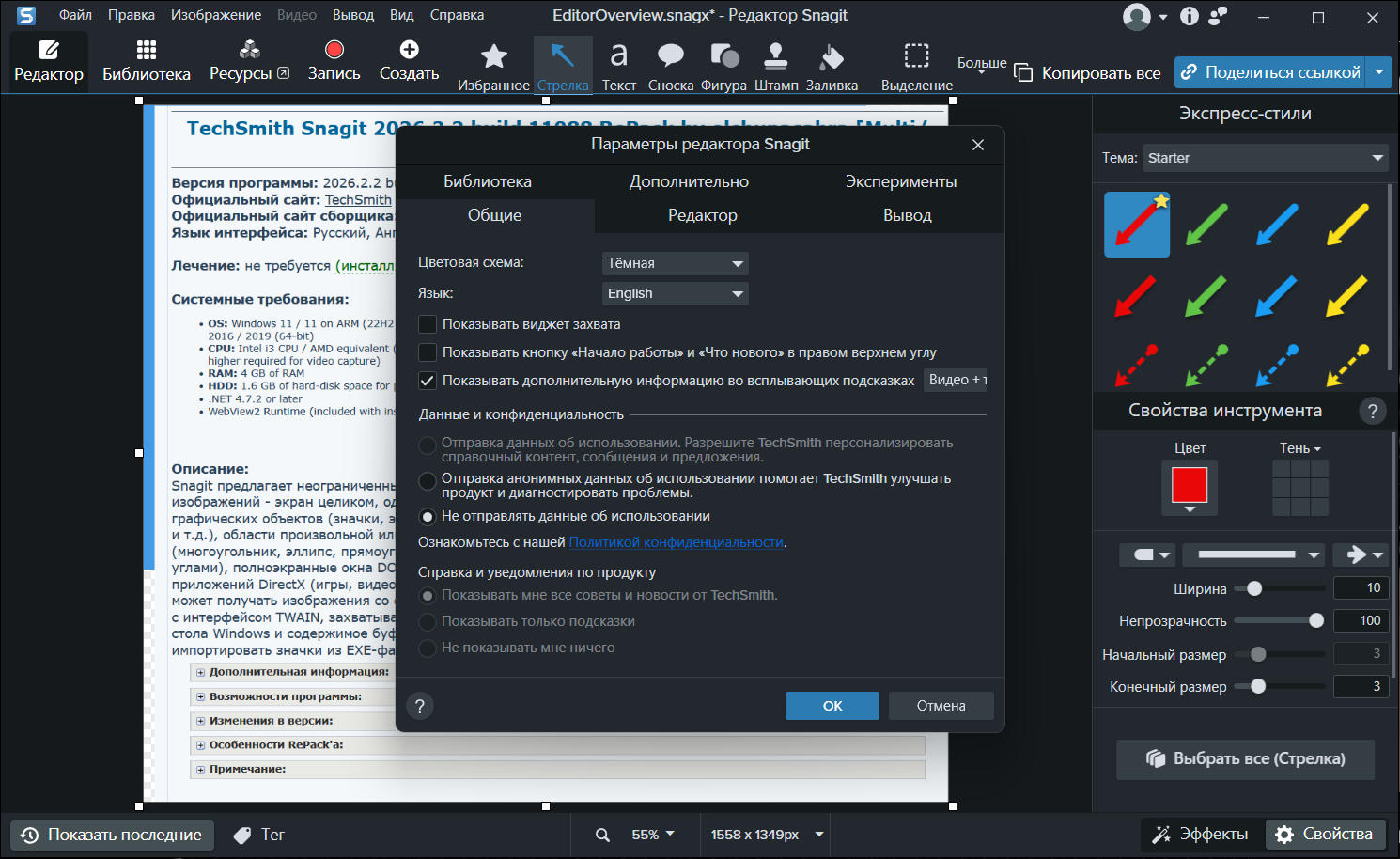The height and width of the screenshot is (859, 1400).
Task: Select the Разрешите TechSmith персонализировать radio option
Action: coord(428,445)
